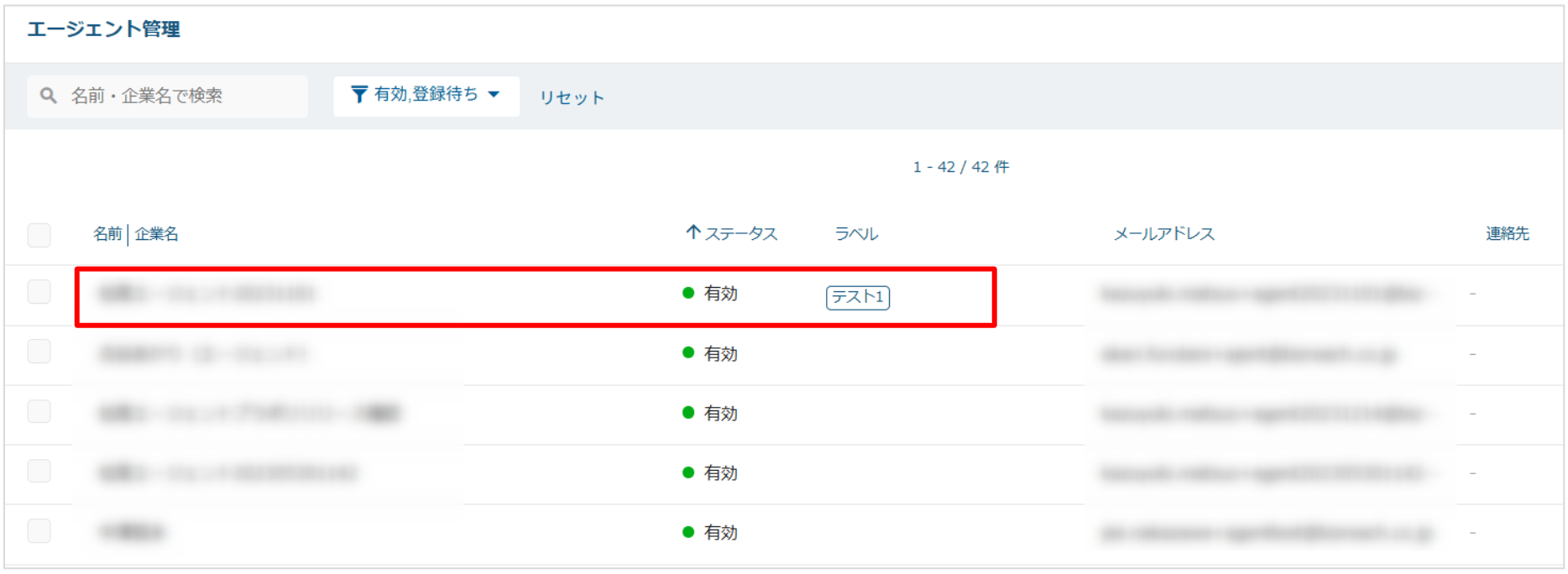Click the ラベル column header
Image resolution: width=1568 pixels, height=574 pixels.
coord(855,234)
